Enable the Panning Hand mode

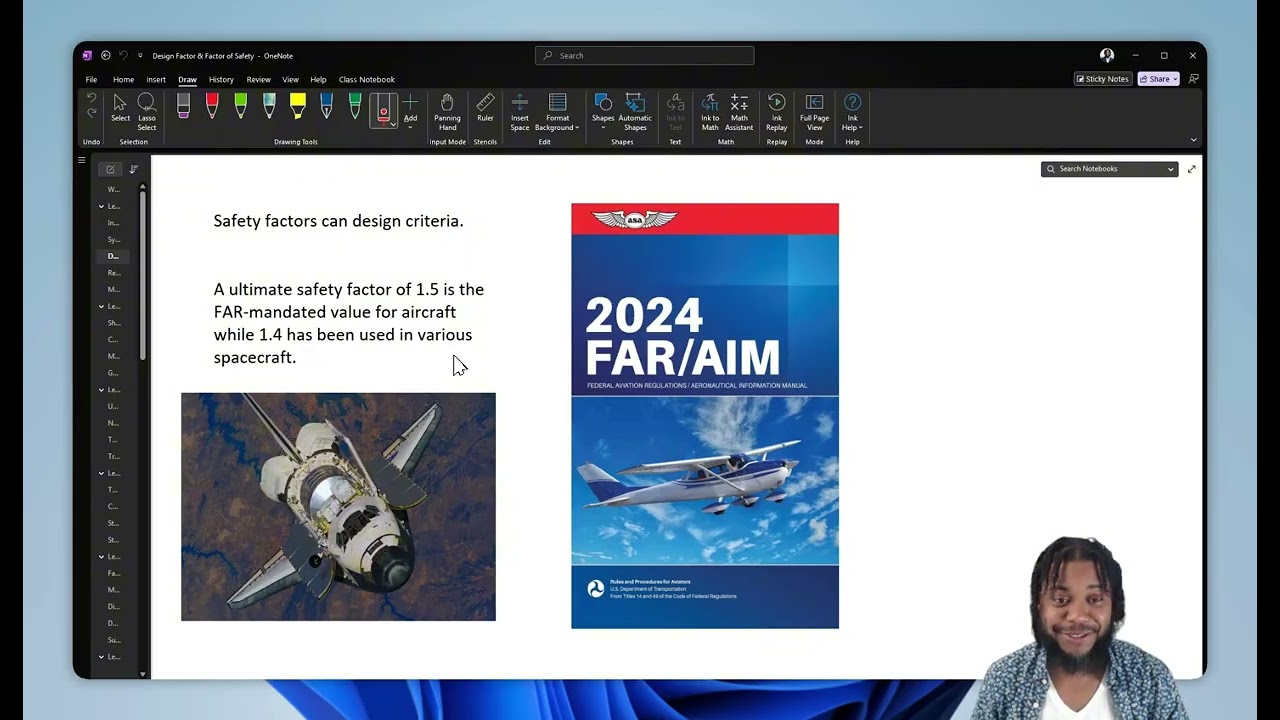447,111
